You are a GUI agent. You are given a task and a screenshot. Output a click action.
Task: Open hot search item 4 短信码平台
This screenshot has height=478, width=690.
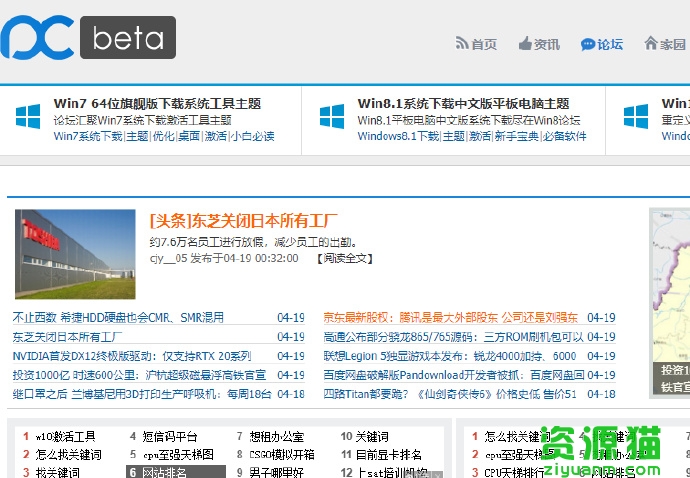click(x=170, y=437)
